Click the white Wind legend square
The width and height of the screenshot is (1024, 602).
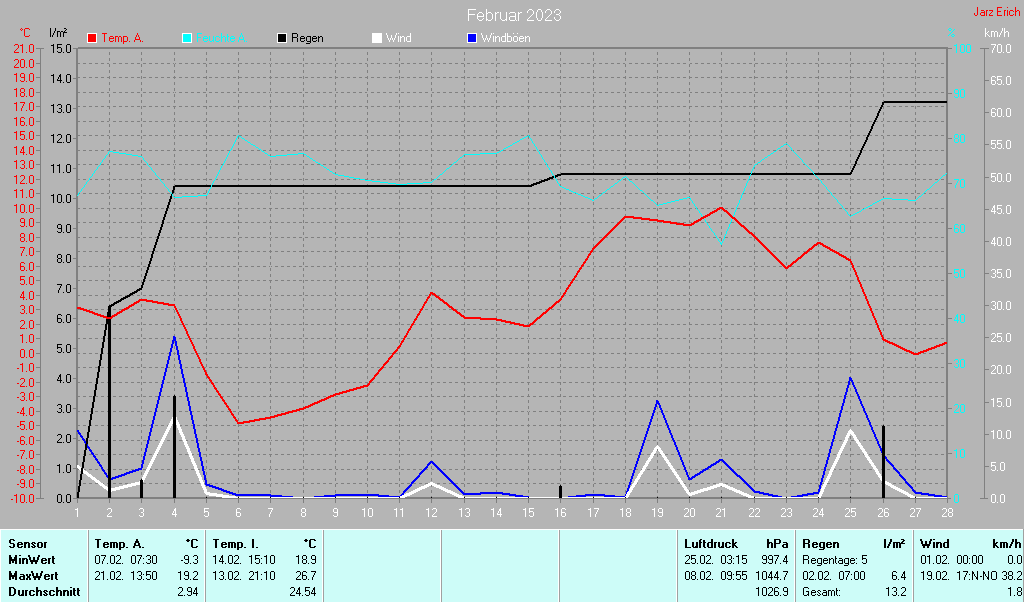click(377, 38)
